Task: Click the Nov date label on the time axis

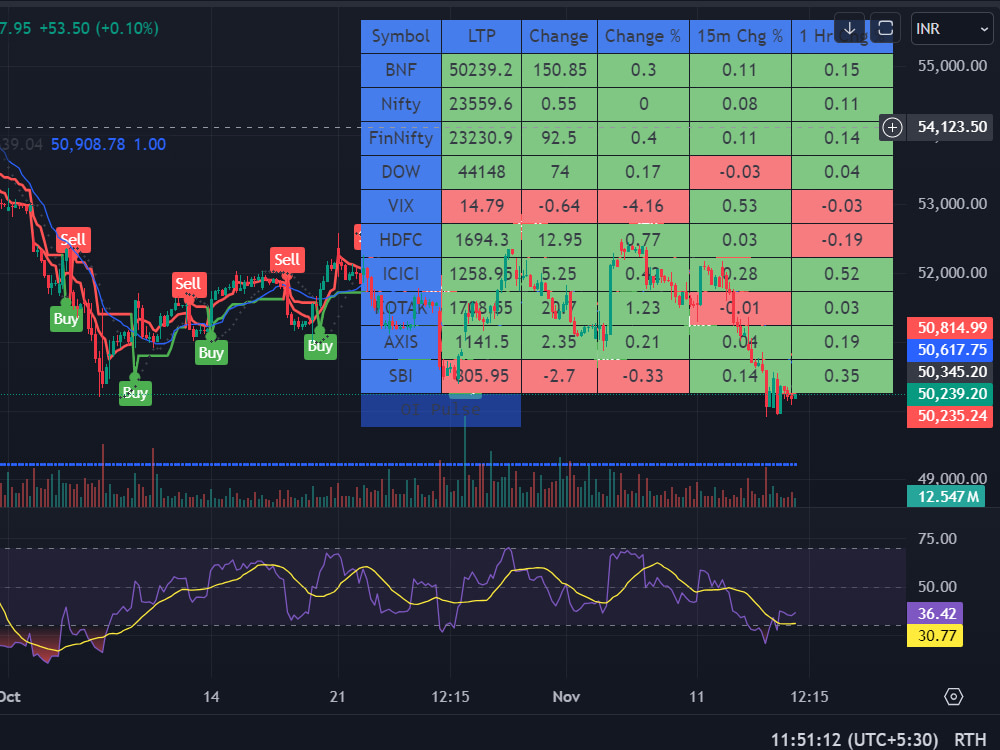Action: tap(566, 696)
